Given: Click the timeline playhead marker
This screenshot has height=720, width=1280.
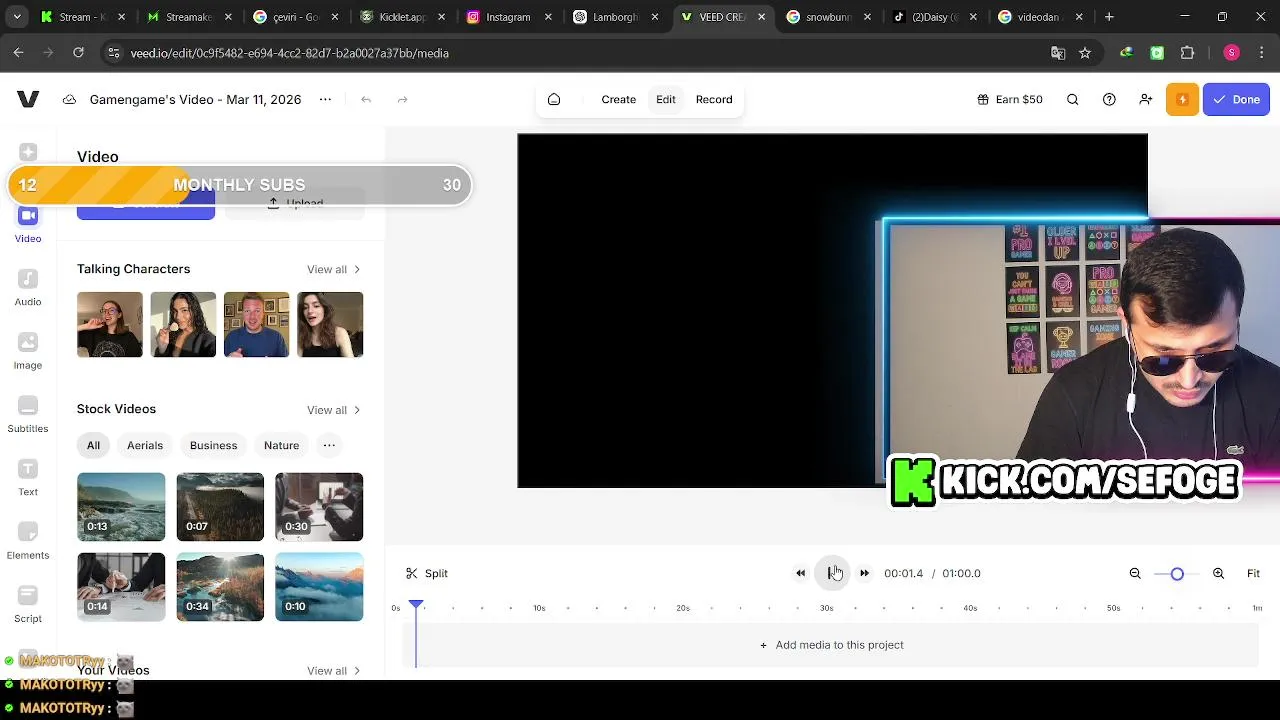Looking at the screenshot, I should tap(416, 604).
